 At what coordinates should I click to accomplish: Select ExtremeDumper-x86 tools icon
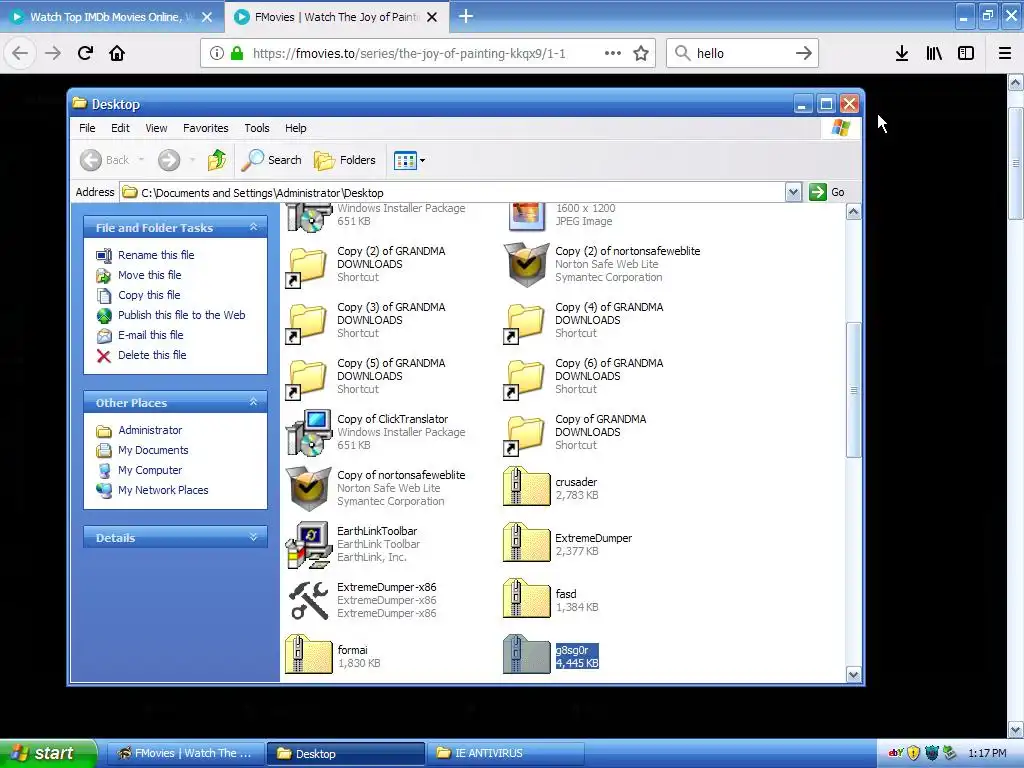tap(308, 600)
